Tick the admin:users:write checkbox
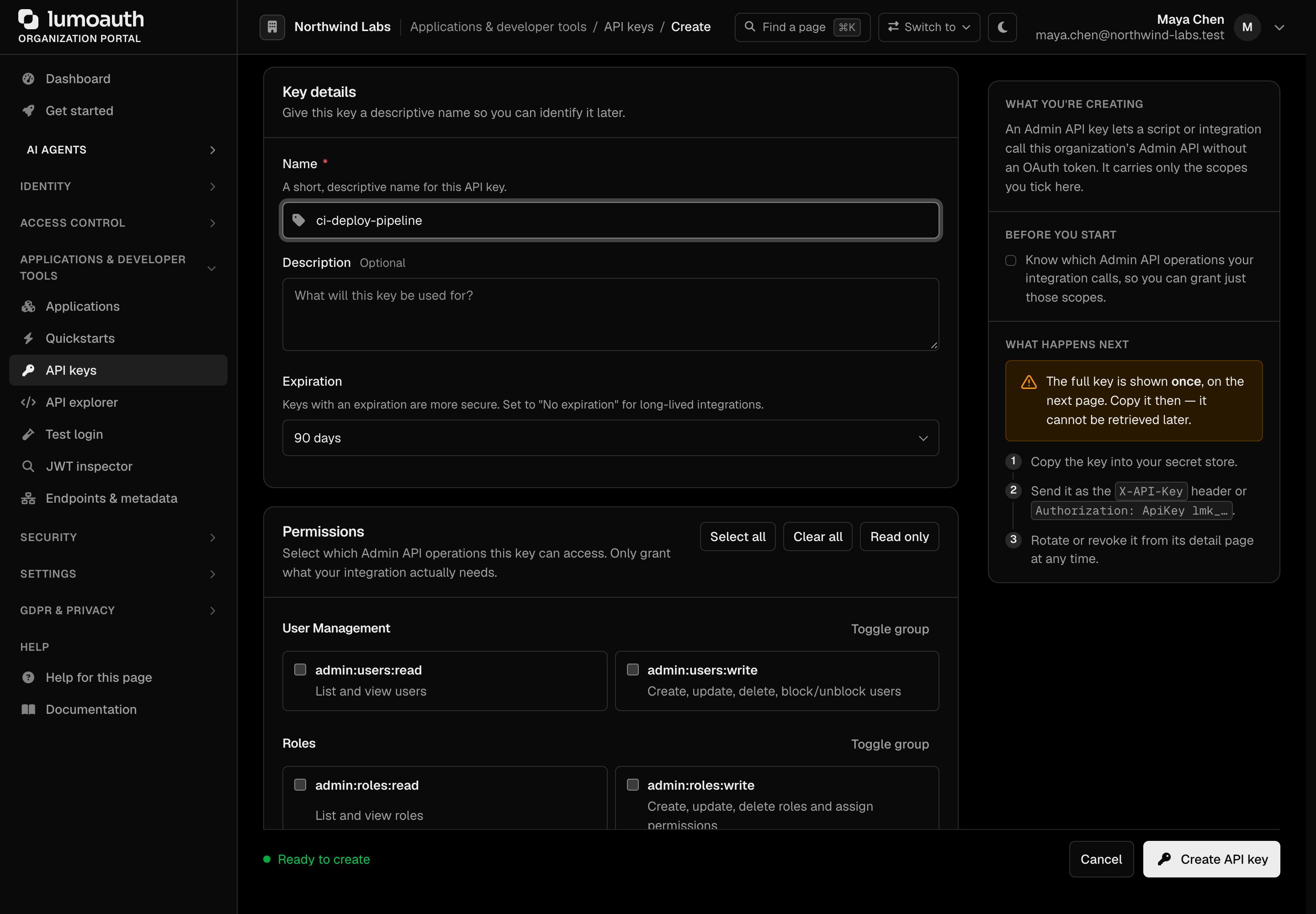The height and width of the screenshot is (914, 1316). 633,670
